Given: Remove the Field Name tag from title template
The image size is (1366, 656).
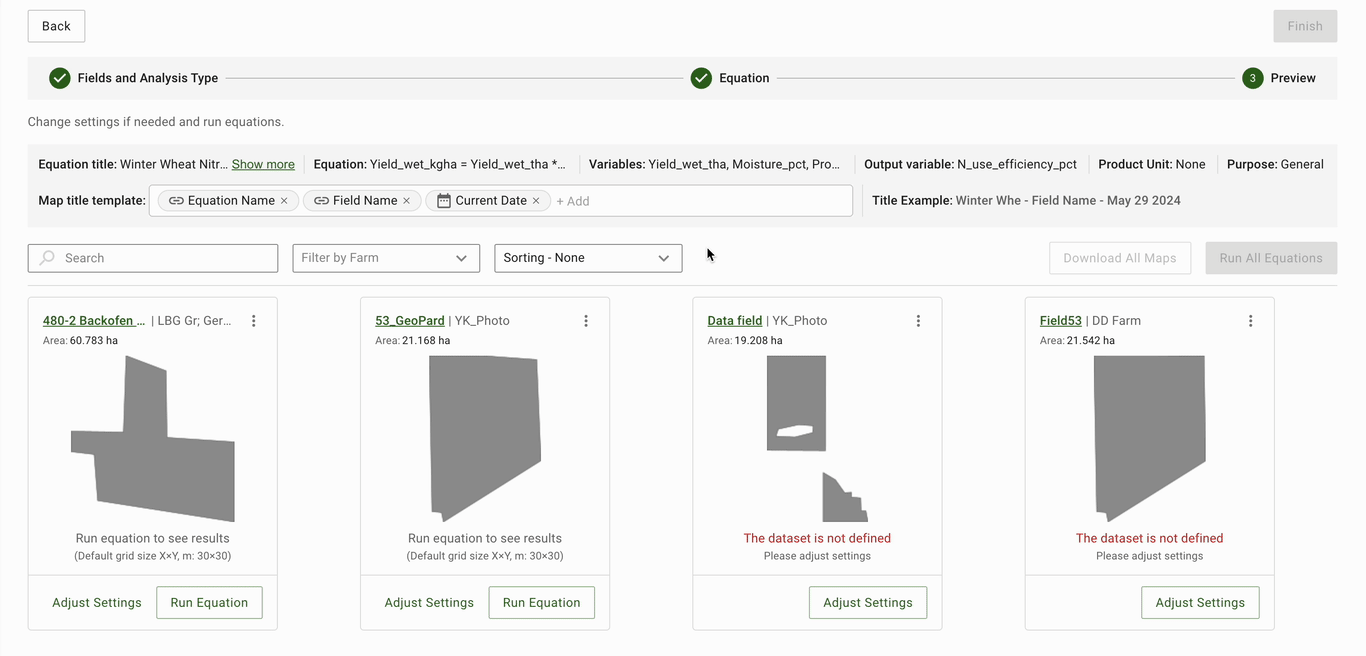Looking at the screenshot, I should pyautogui.click(x=406, y=201).
